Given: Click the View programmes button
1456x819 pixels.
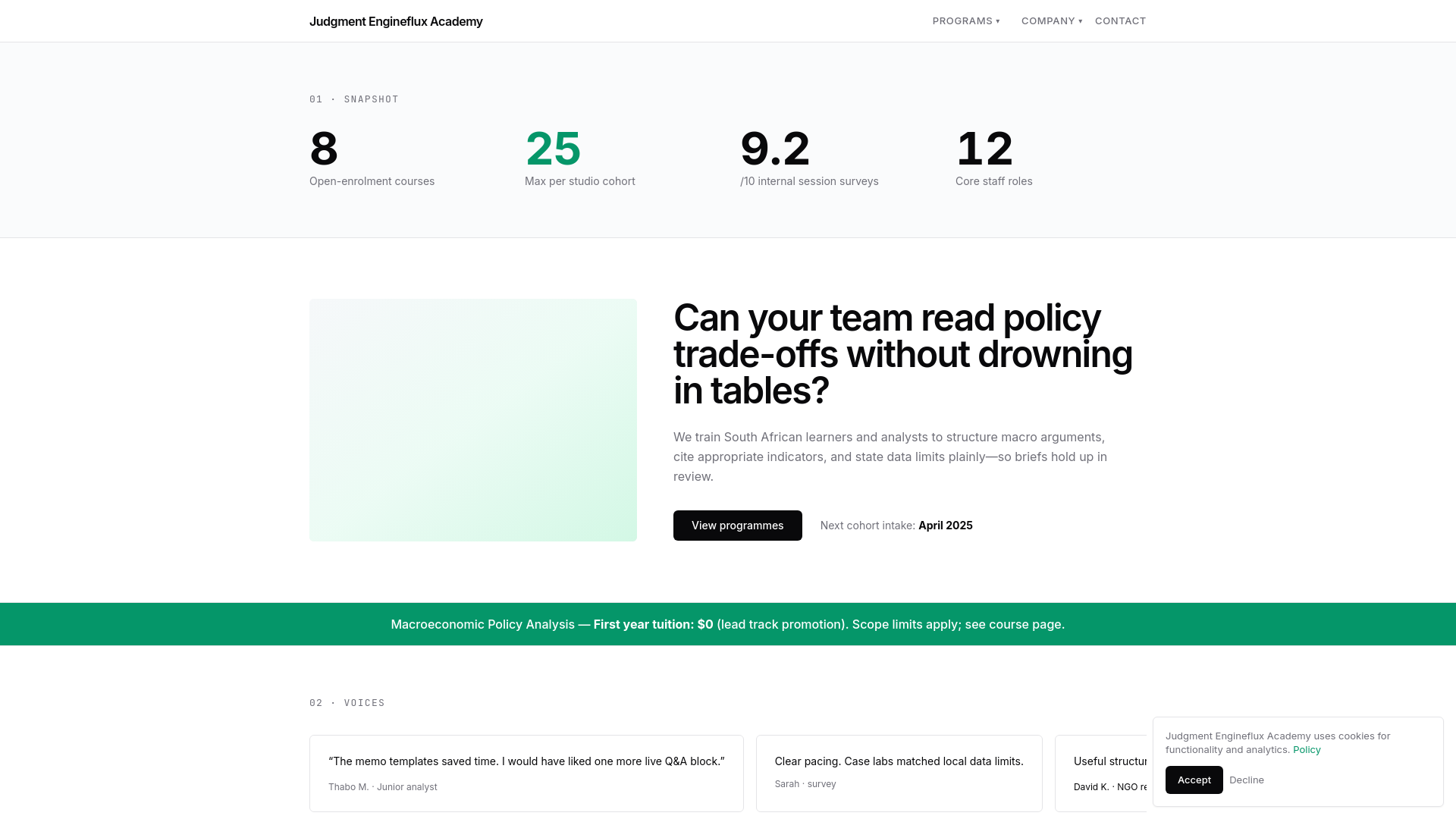Looking at the screenshot, I should [x=737, y=526].
